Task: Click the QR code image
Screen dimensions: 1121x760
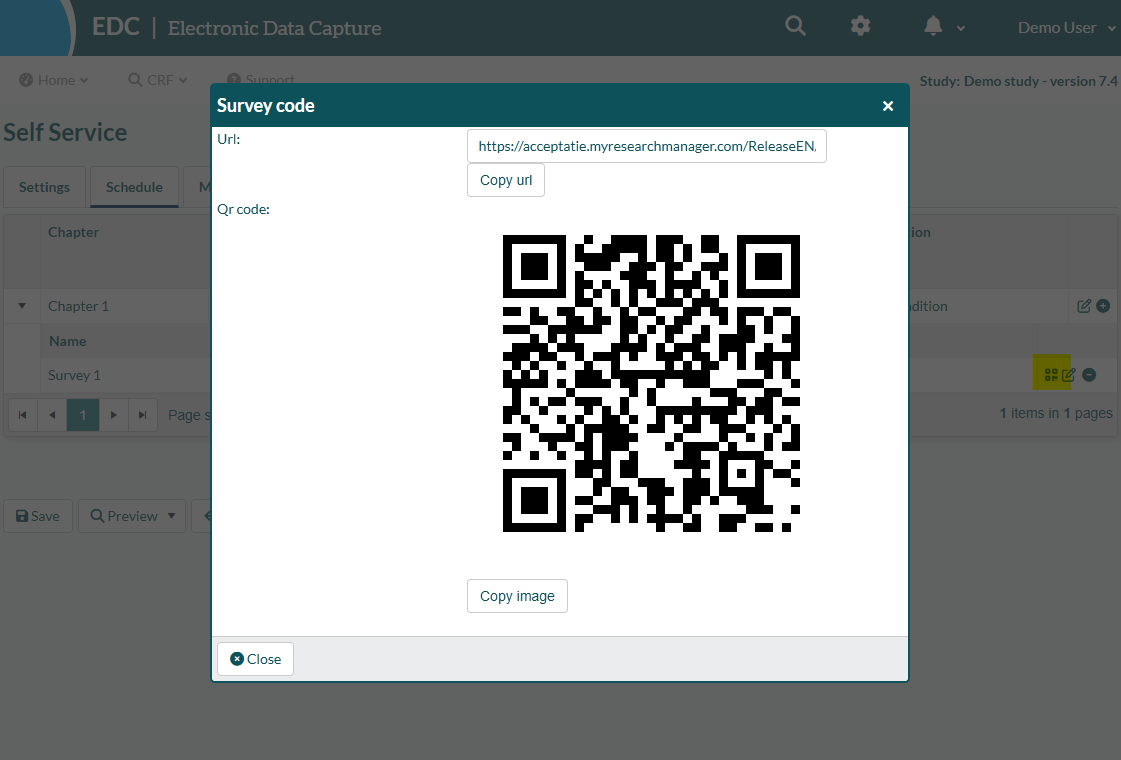Action: tap(651, 383)
